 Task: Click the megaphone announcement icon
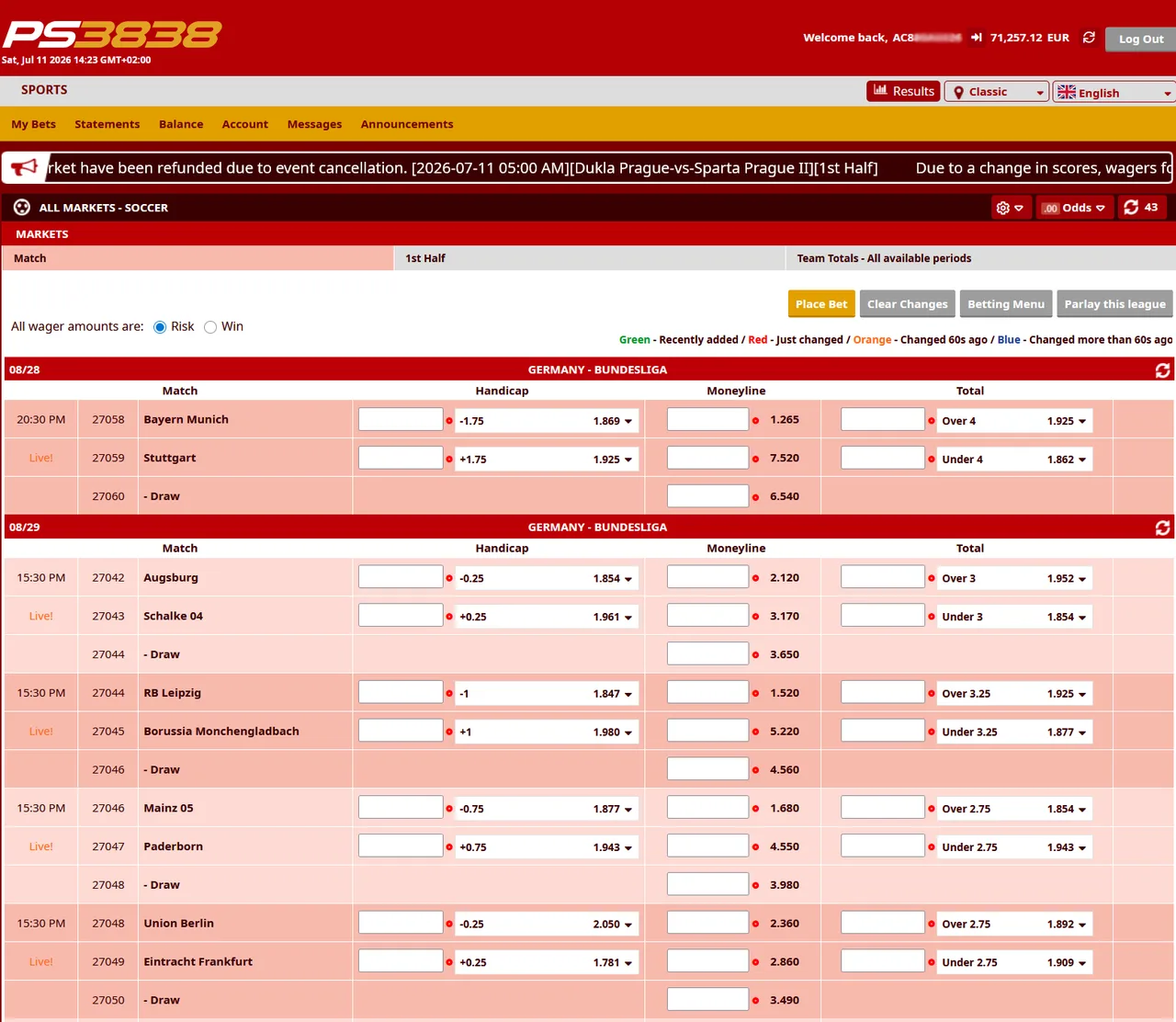24,167
